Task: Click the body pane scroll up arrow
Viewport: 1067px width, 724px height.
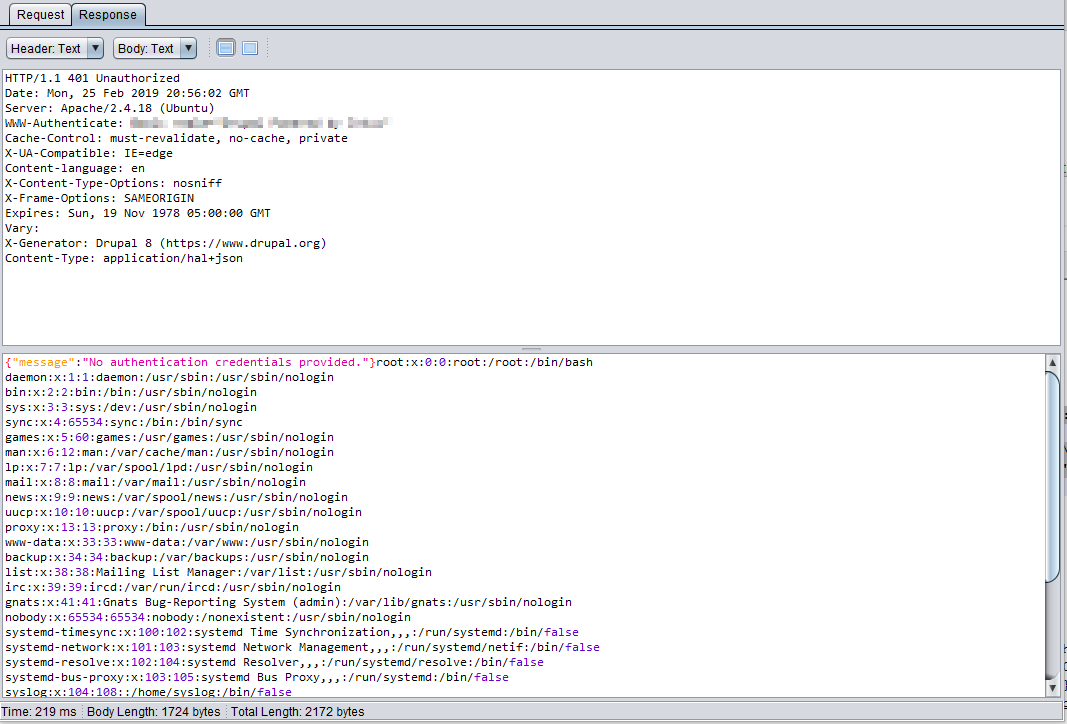Action: 1052,361
